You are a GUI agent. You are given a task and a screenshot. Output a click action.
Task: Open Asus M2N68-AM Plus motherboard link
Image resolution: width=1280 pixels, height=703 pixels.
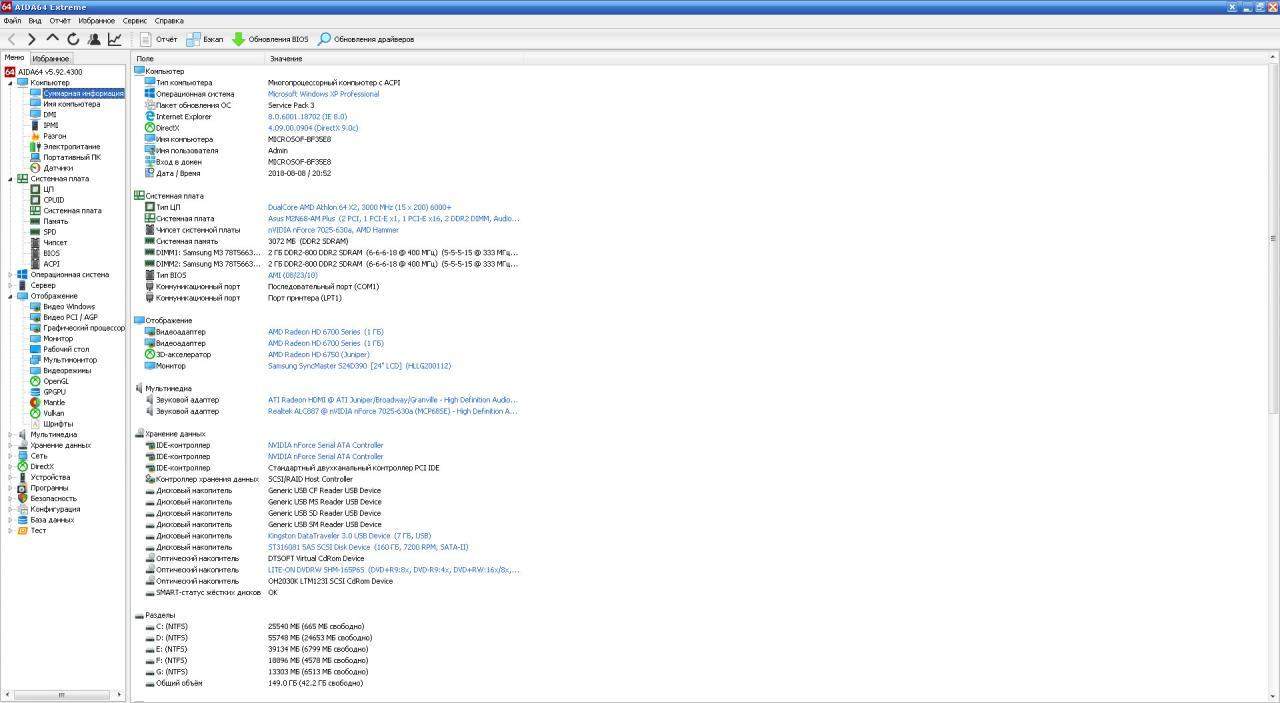click(x=393, y=218)
